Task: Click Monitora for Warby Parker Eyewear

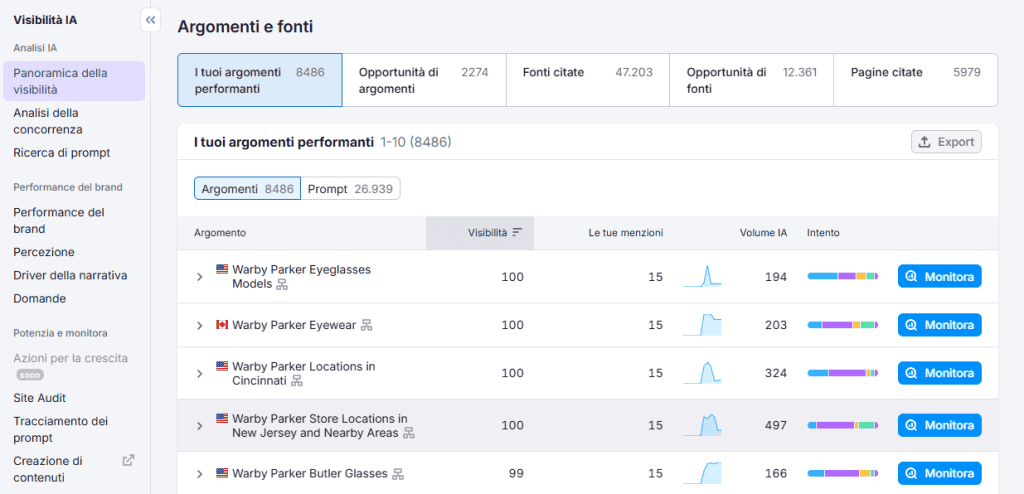Action: [x=940, y=325]
